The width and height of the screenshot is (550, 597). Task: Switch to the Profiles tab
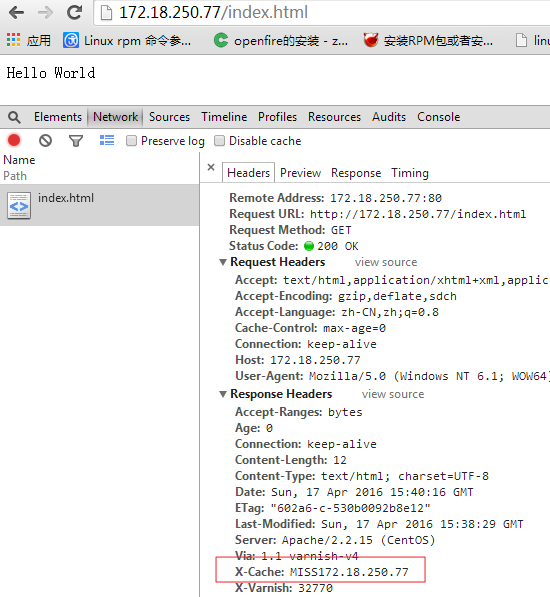(277, 117)
